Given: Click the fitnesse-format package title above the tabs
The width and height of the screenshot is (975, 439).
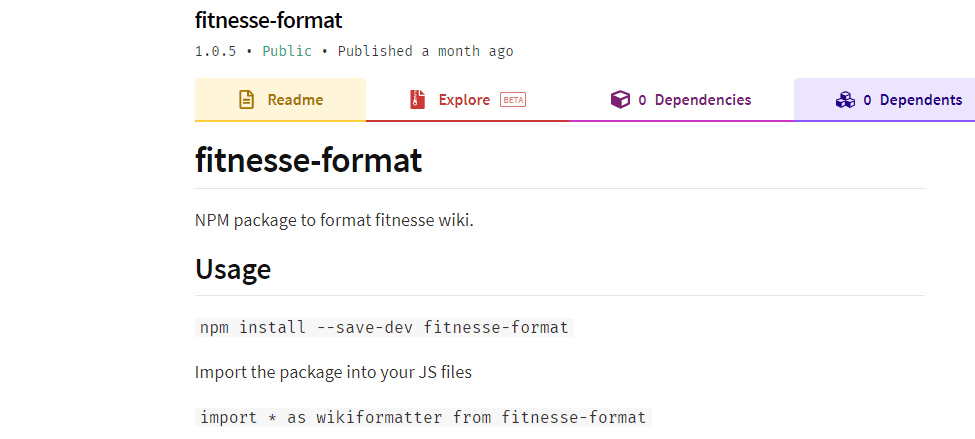Looking at the screenshot, I should coord(269,20).
